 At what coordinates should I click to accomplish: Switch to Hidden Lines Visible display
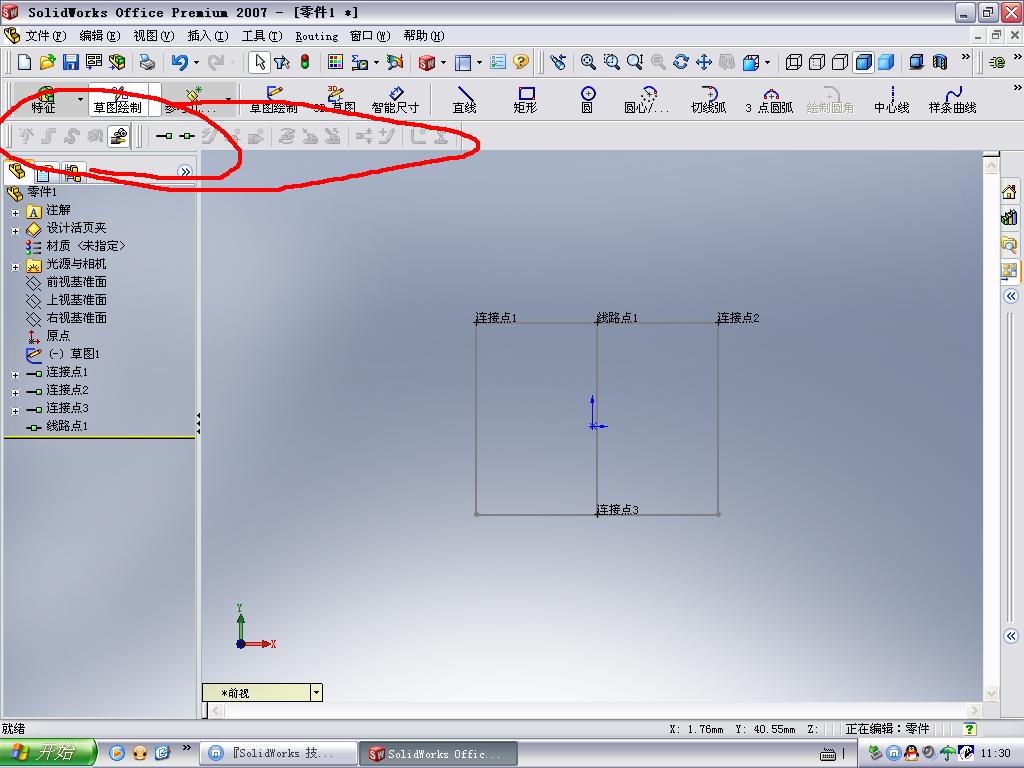tap(817, 62)
